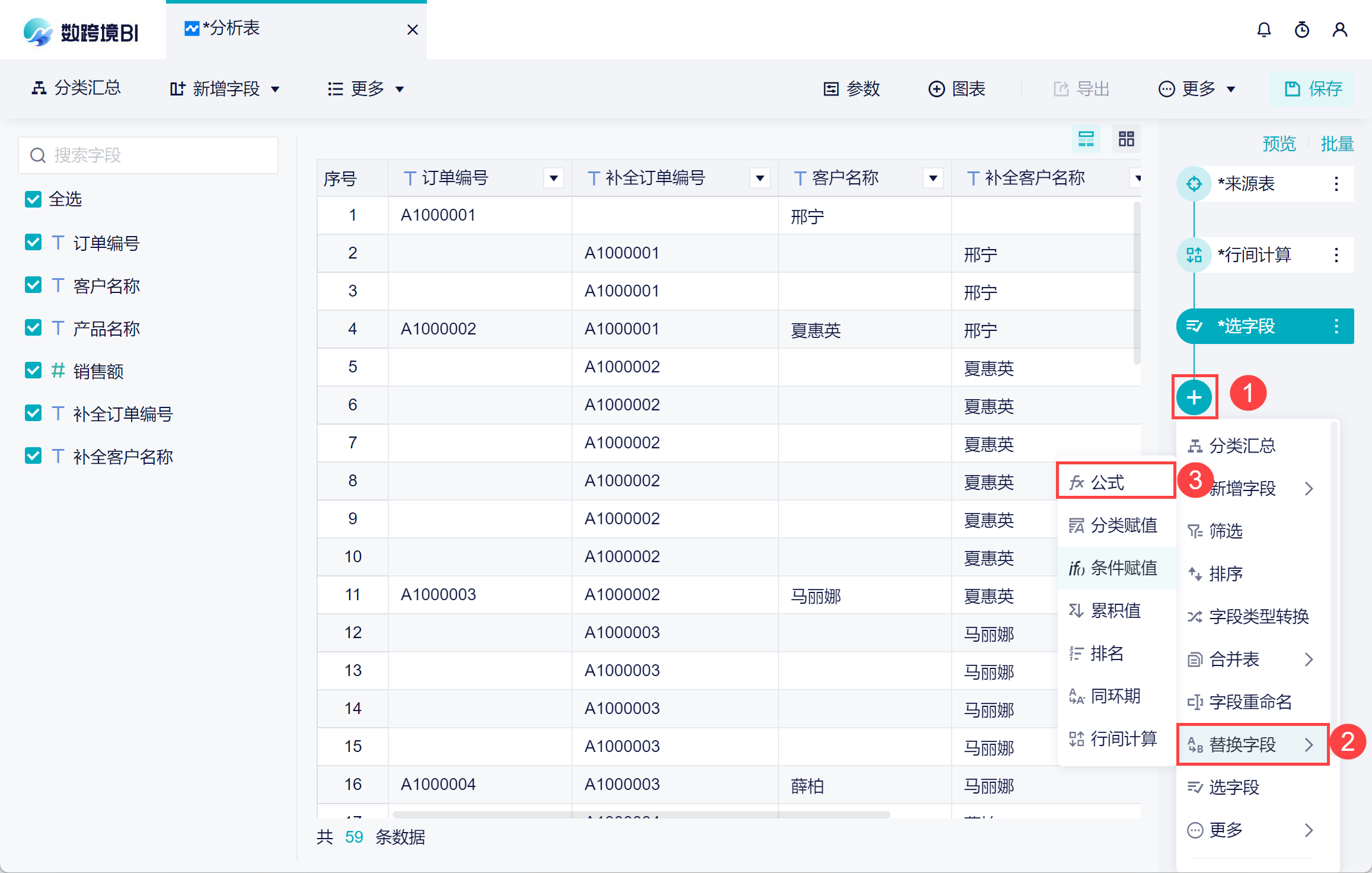Open the 客户名称 column header dropdown
Viewport: 1372px width, 873px height.
[x=933, y=178]
